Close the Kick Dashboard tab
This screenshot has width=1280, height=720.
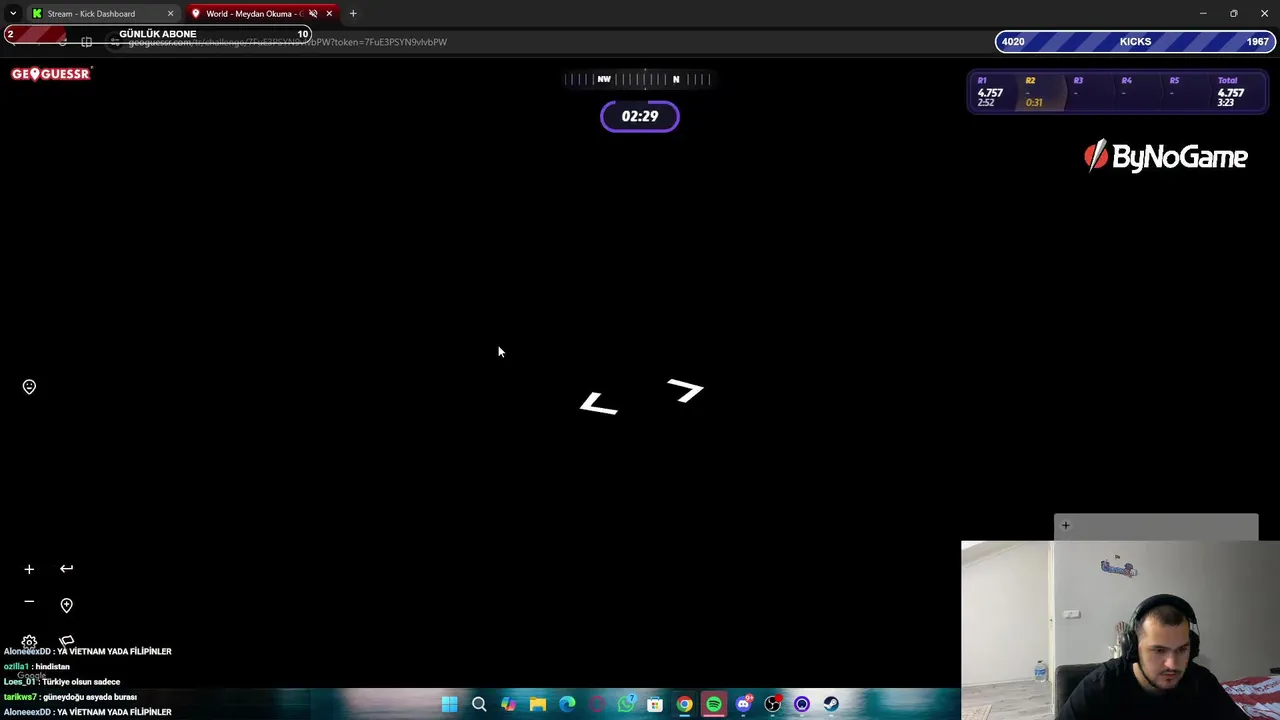pos(170,14)
